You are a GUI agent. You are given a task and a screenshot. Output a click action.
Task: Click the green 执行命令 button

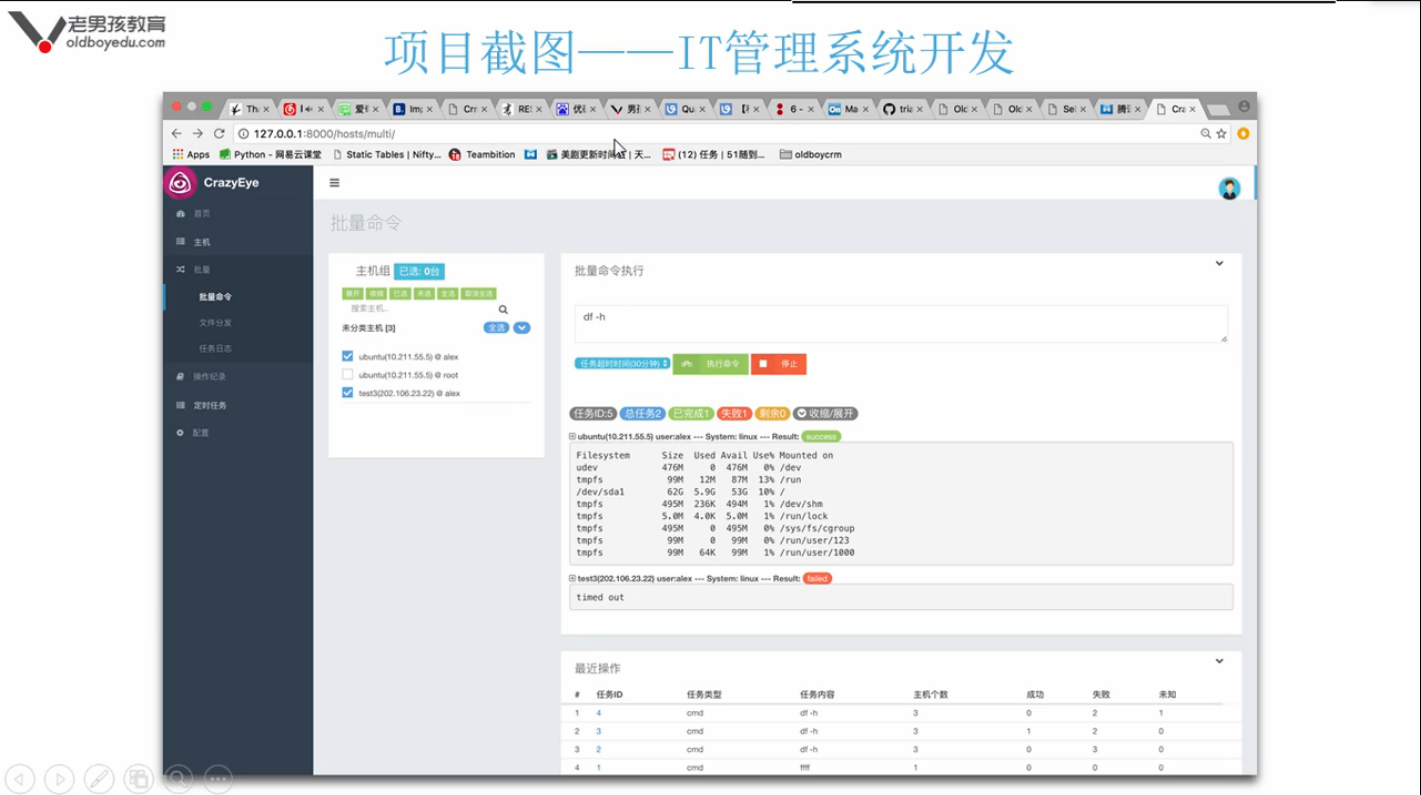pos(711,364)
